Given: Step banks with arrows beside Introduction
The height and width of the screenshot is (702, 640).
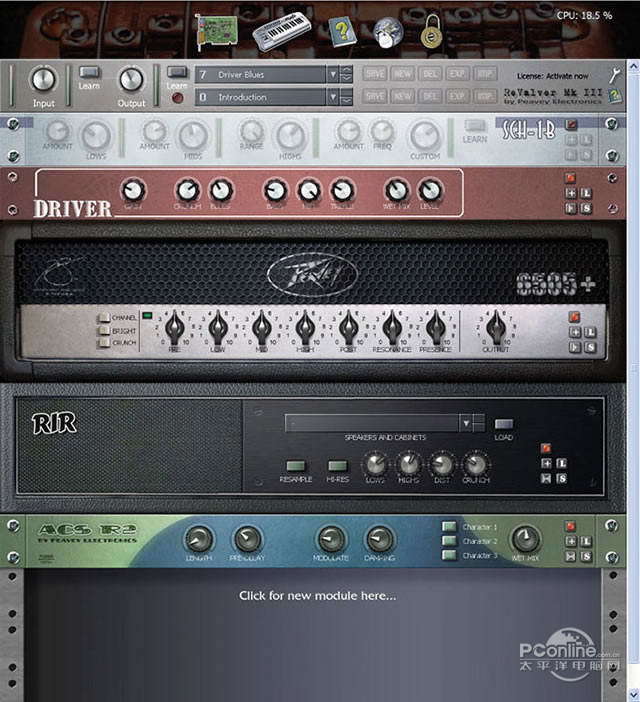Looking at the screenshot, I should (346, 97).
